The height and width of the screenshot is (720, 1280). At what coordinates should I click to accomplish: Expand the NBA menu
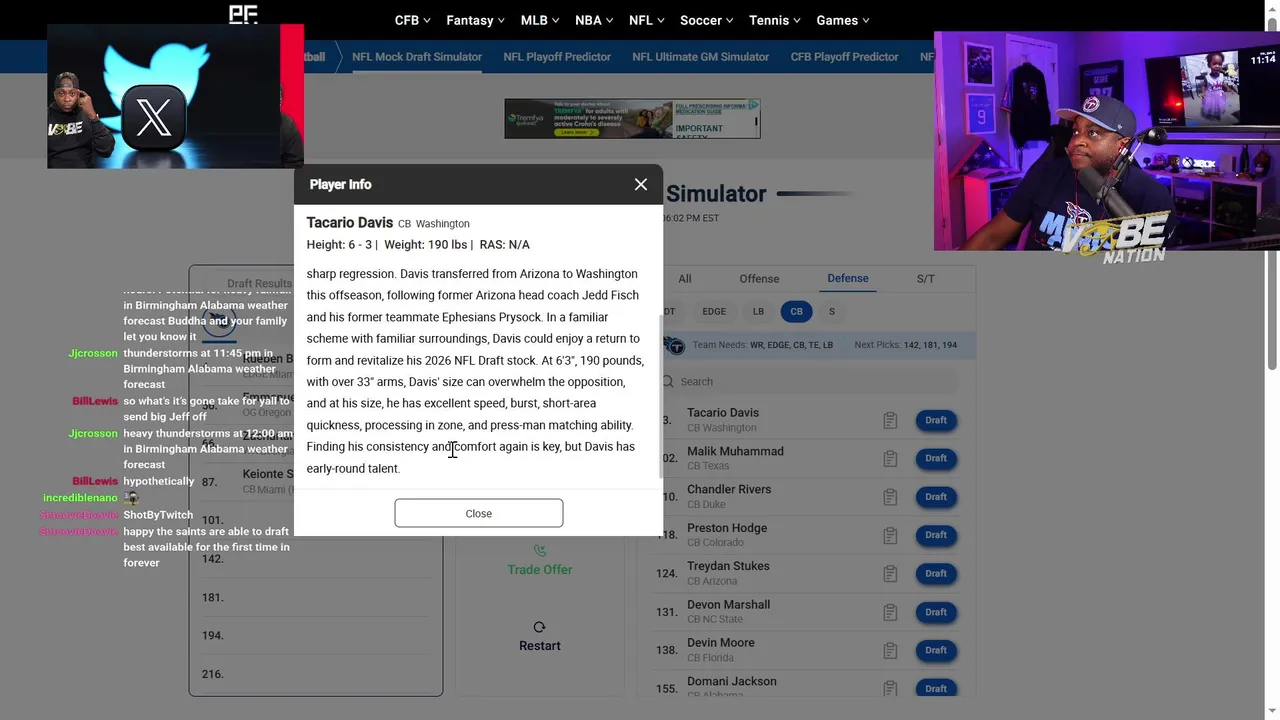click(x=594, y=20)
